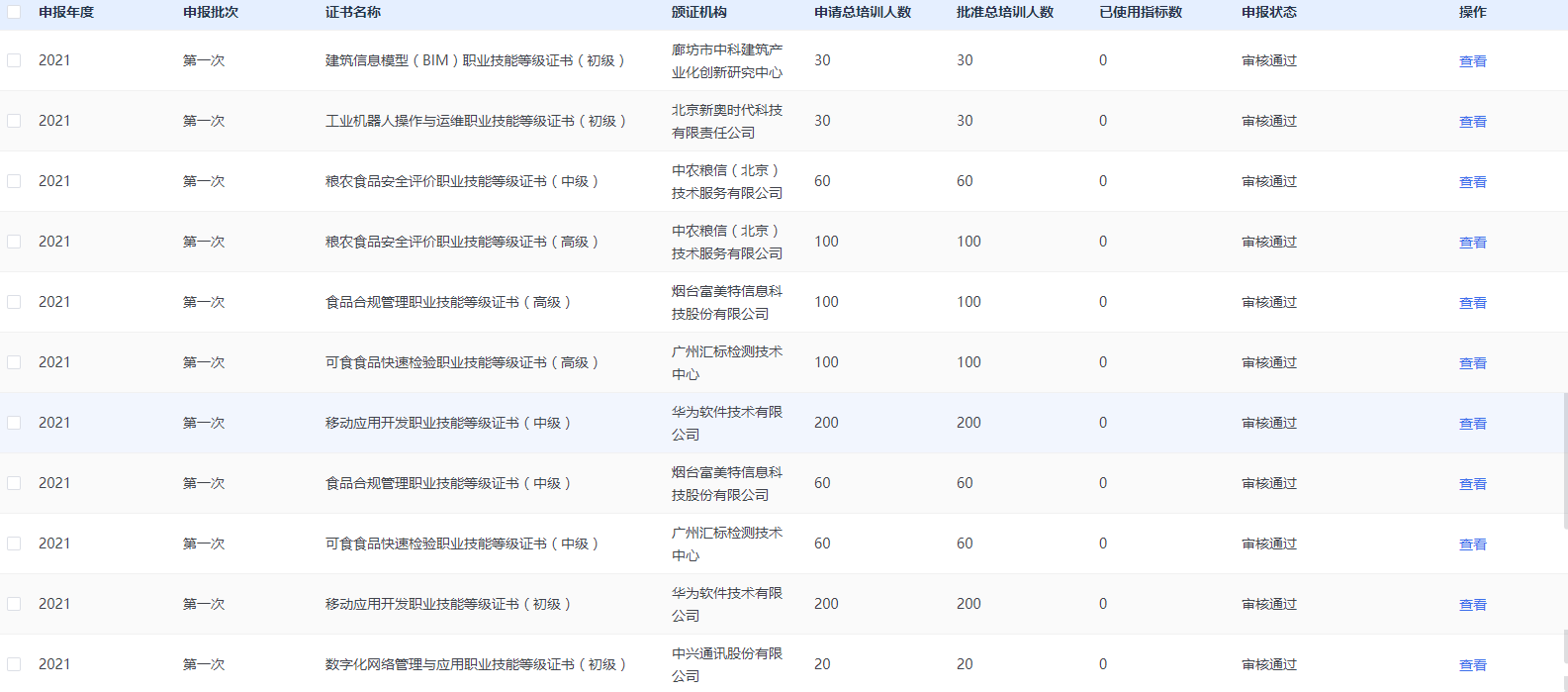Click the 已使用指标数 column header
The image size is (1568, 692).
[x=1141, y=12]
